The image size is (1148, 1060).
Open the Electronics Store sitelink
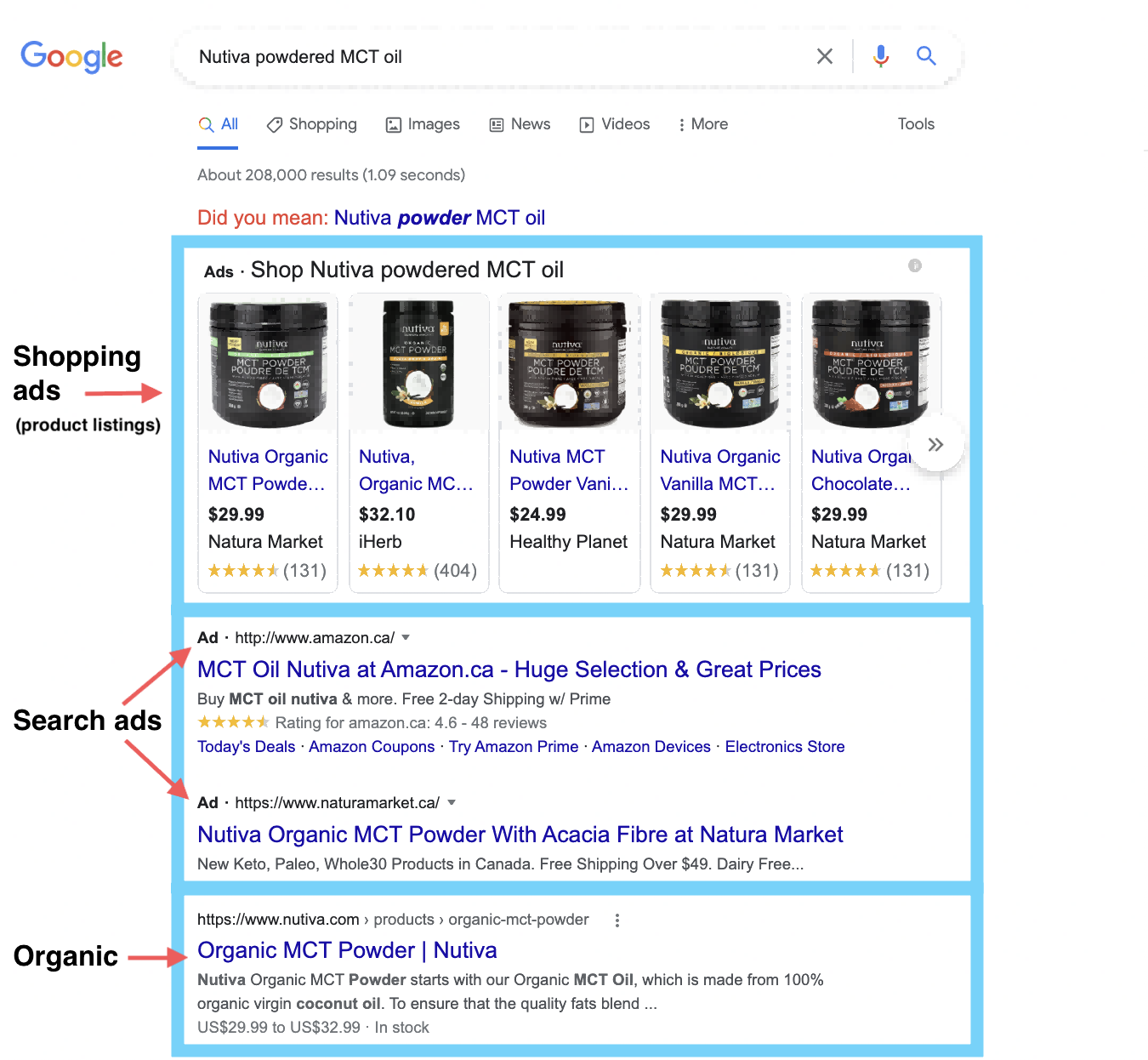tap(785, 747)
